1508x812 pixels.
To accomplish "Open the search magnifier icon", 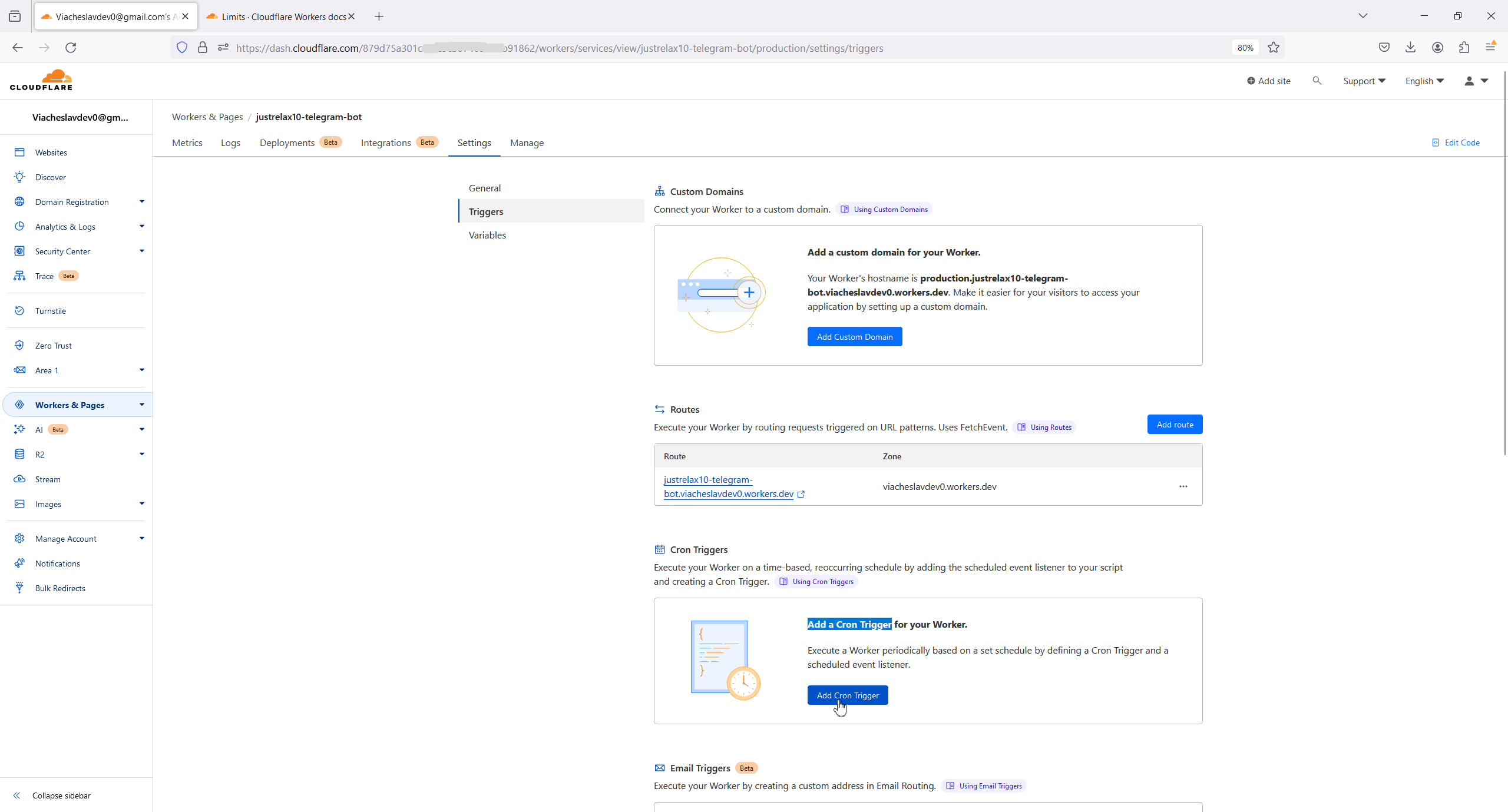I will point(1317,81).
